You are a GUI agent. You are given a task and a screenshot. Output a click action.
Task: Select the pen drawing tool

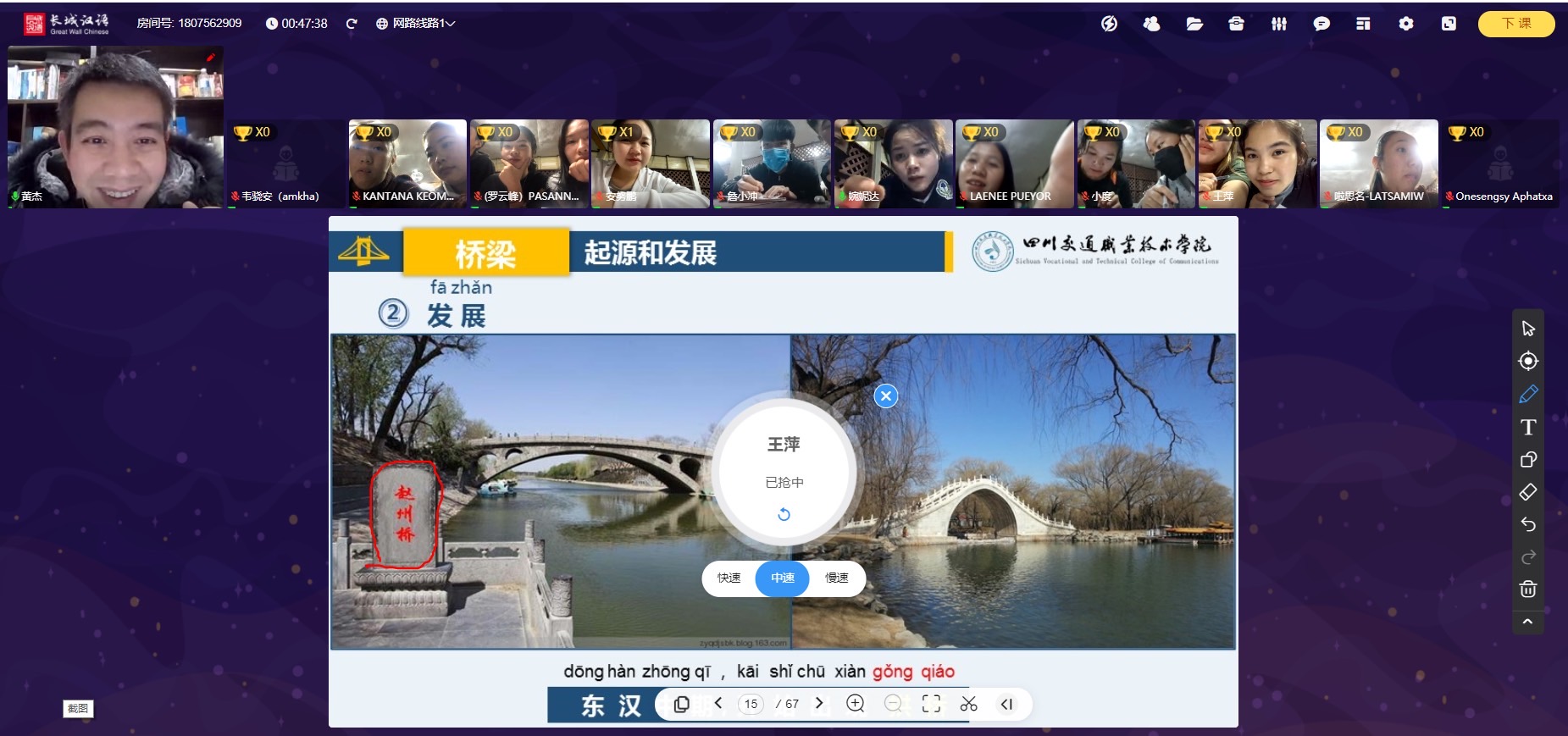(x=1527, y=394)
